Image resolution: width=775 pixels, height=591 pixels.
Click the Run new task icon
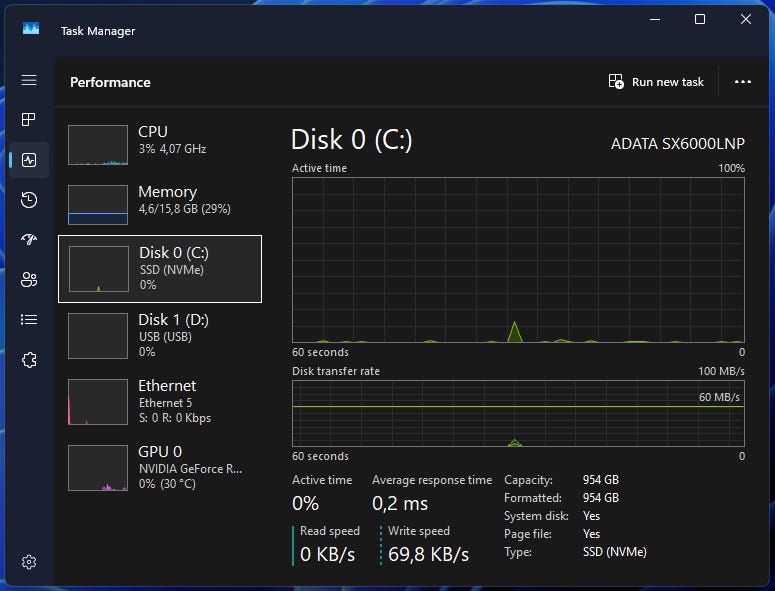[x=616, y=82]
